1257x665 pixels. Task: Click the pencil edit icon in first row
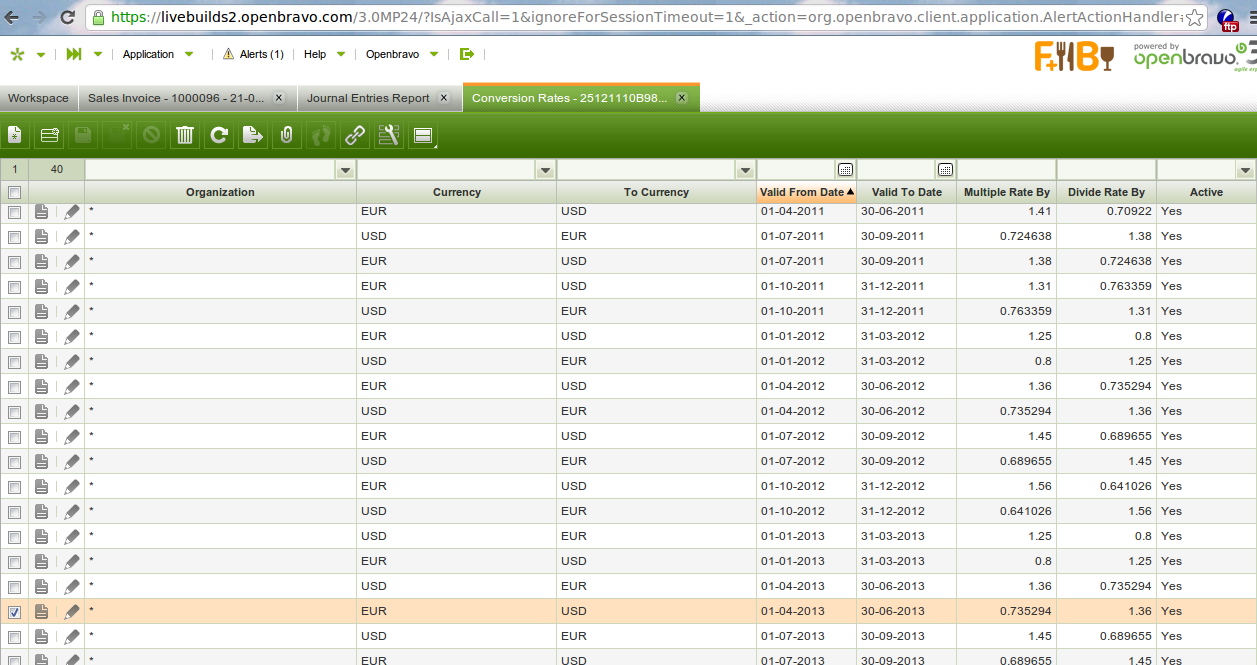point(72,212)
